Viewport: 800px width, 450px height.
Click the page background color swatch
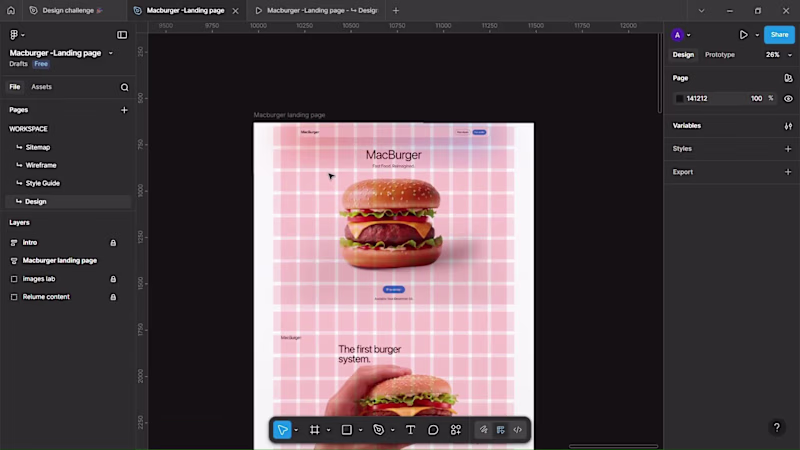click(679, 98)
